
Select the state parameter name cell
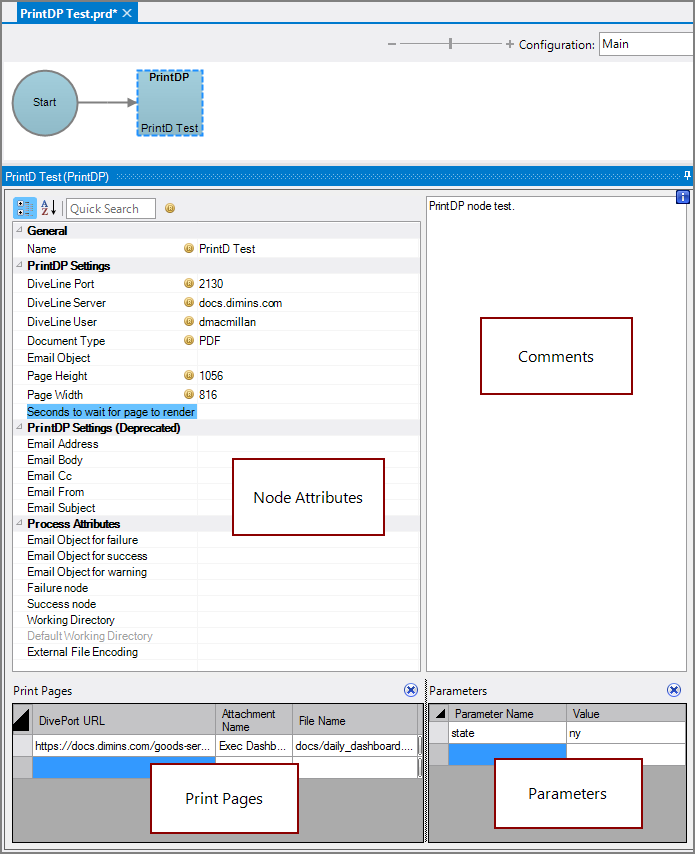[508, 733]
